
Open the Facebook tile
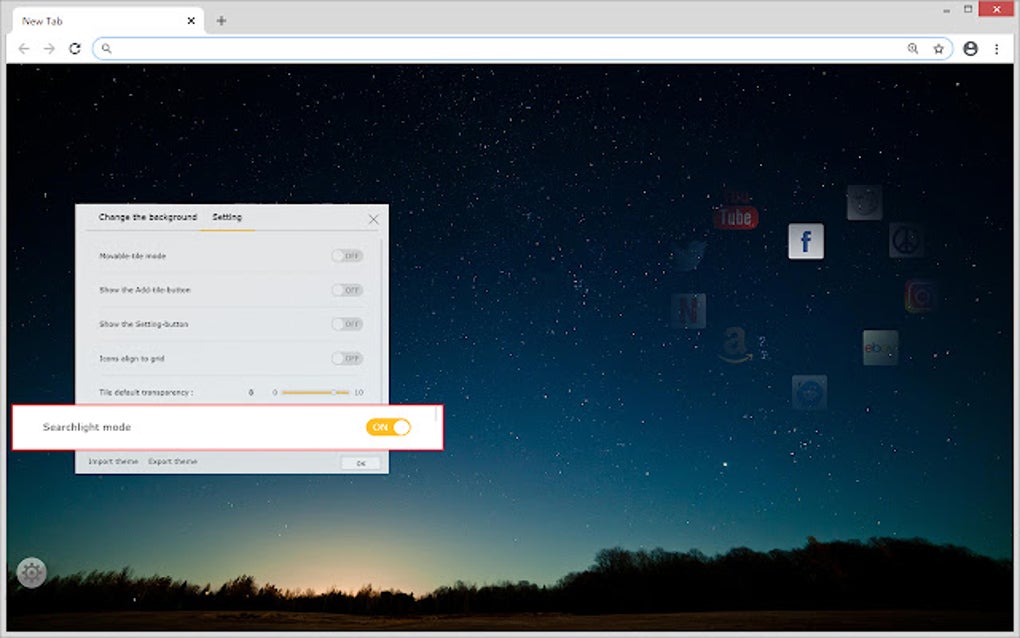[806, 241]
